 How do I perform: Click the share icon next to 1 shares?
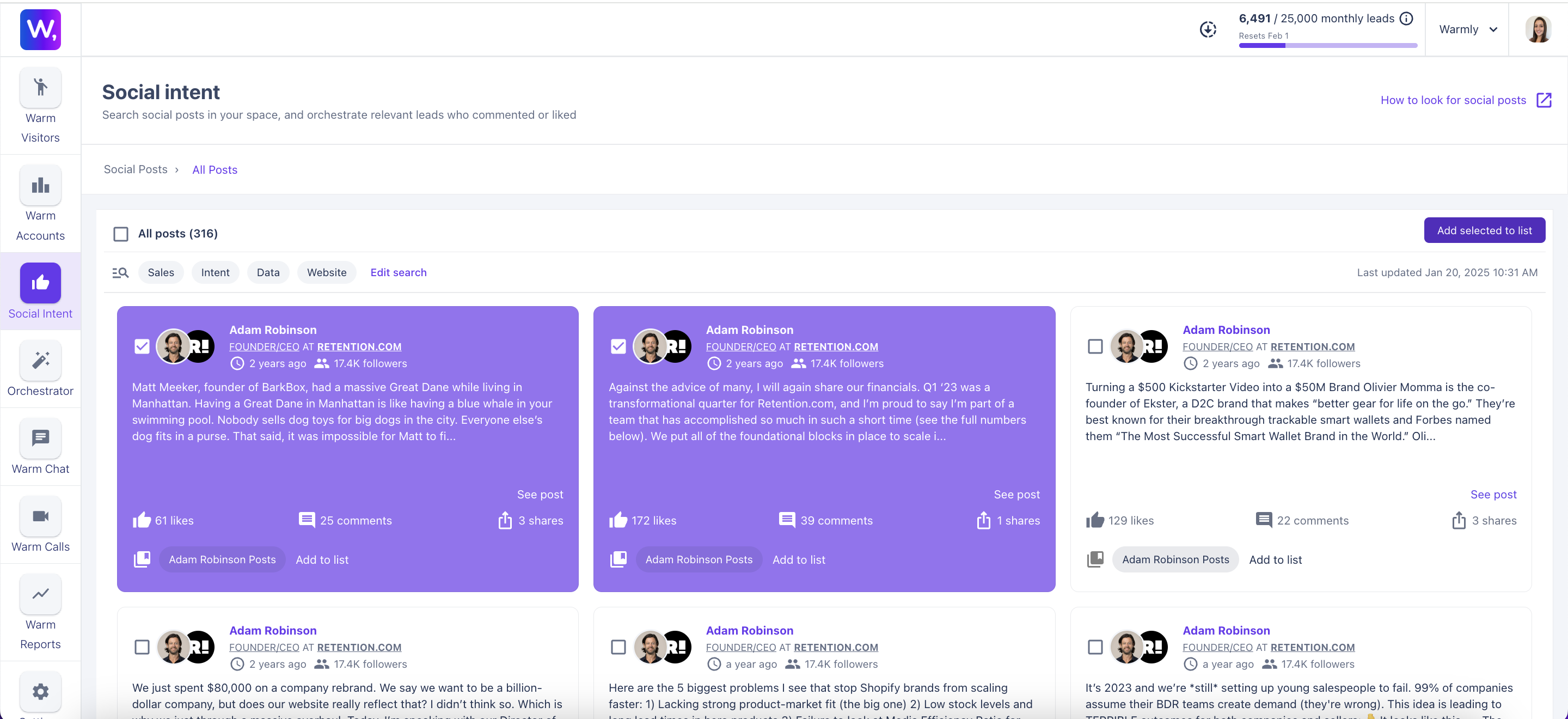point(984,521)
